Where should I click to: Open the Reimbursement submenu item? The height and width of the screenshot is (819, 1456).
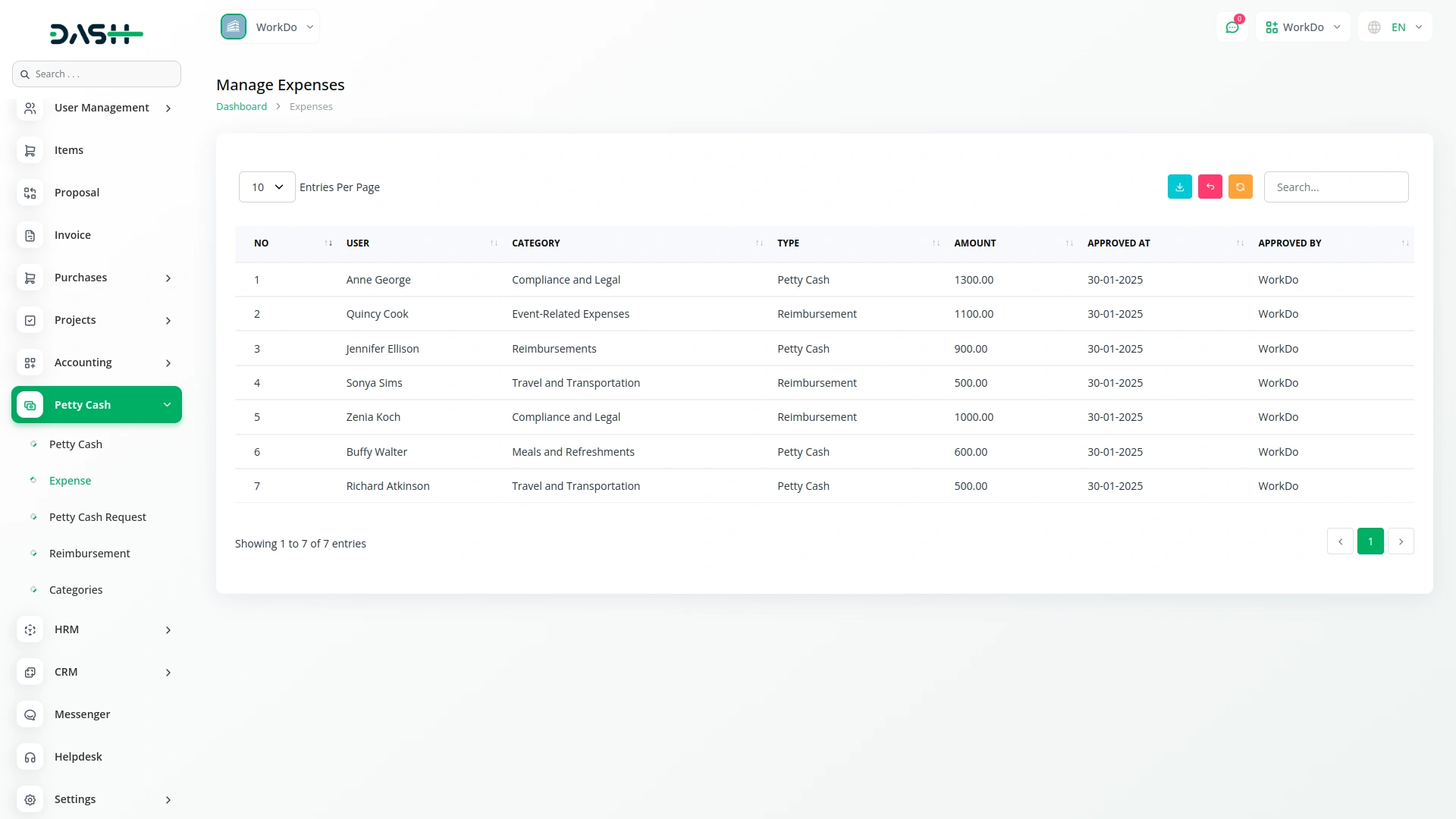[89, 553]
